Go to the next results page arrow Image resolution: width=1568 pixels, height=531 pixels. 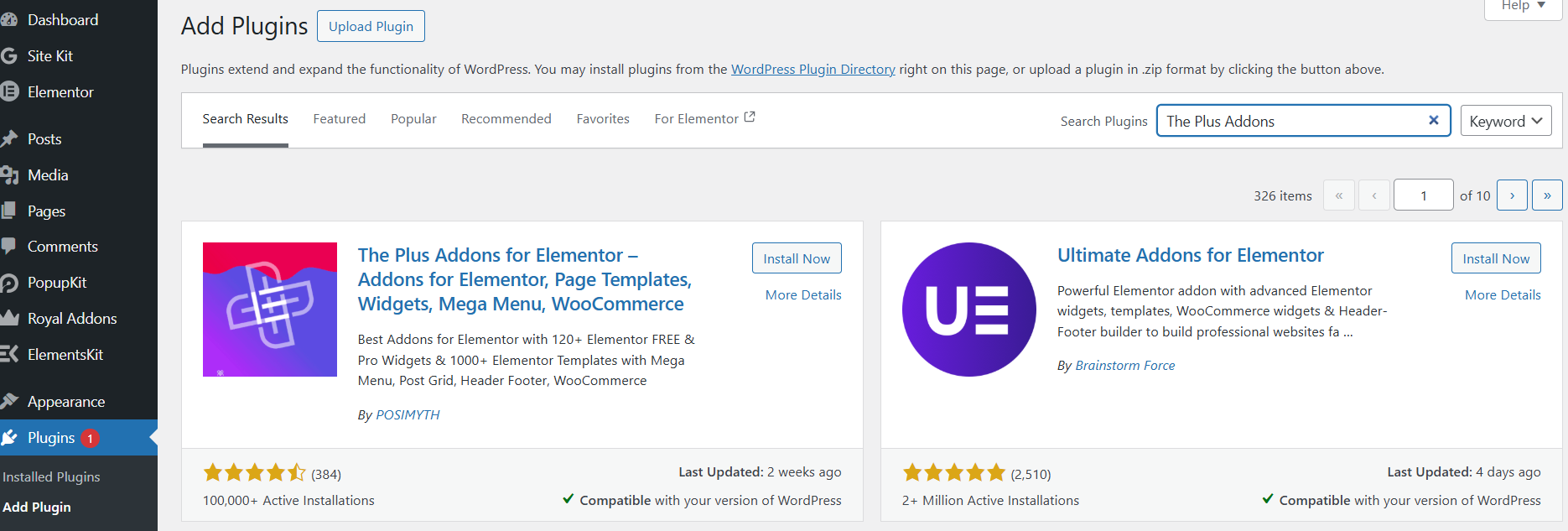pos(1512,195)
